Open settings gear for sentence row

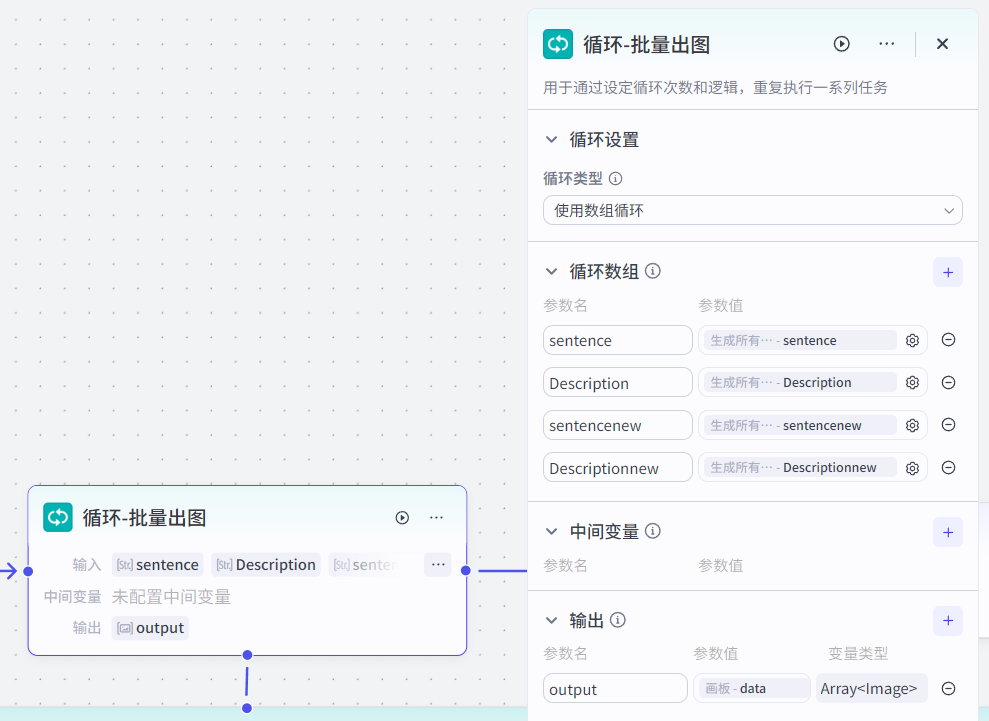912,341
